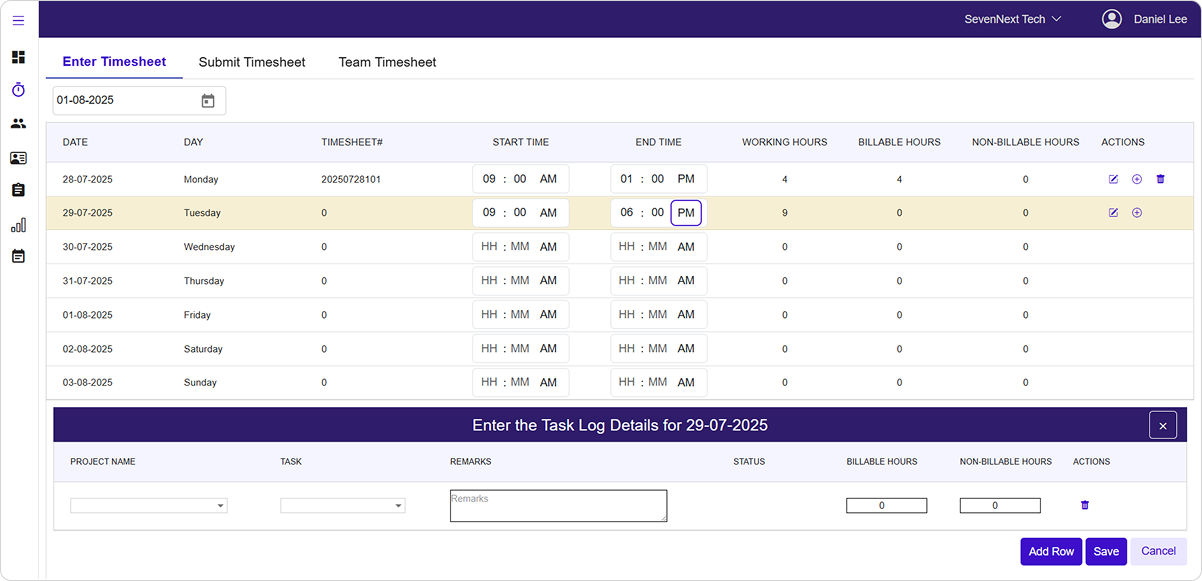
Task: Toggle AM on Wednesday start time
Action: [548, 247]
